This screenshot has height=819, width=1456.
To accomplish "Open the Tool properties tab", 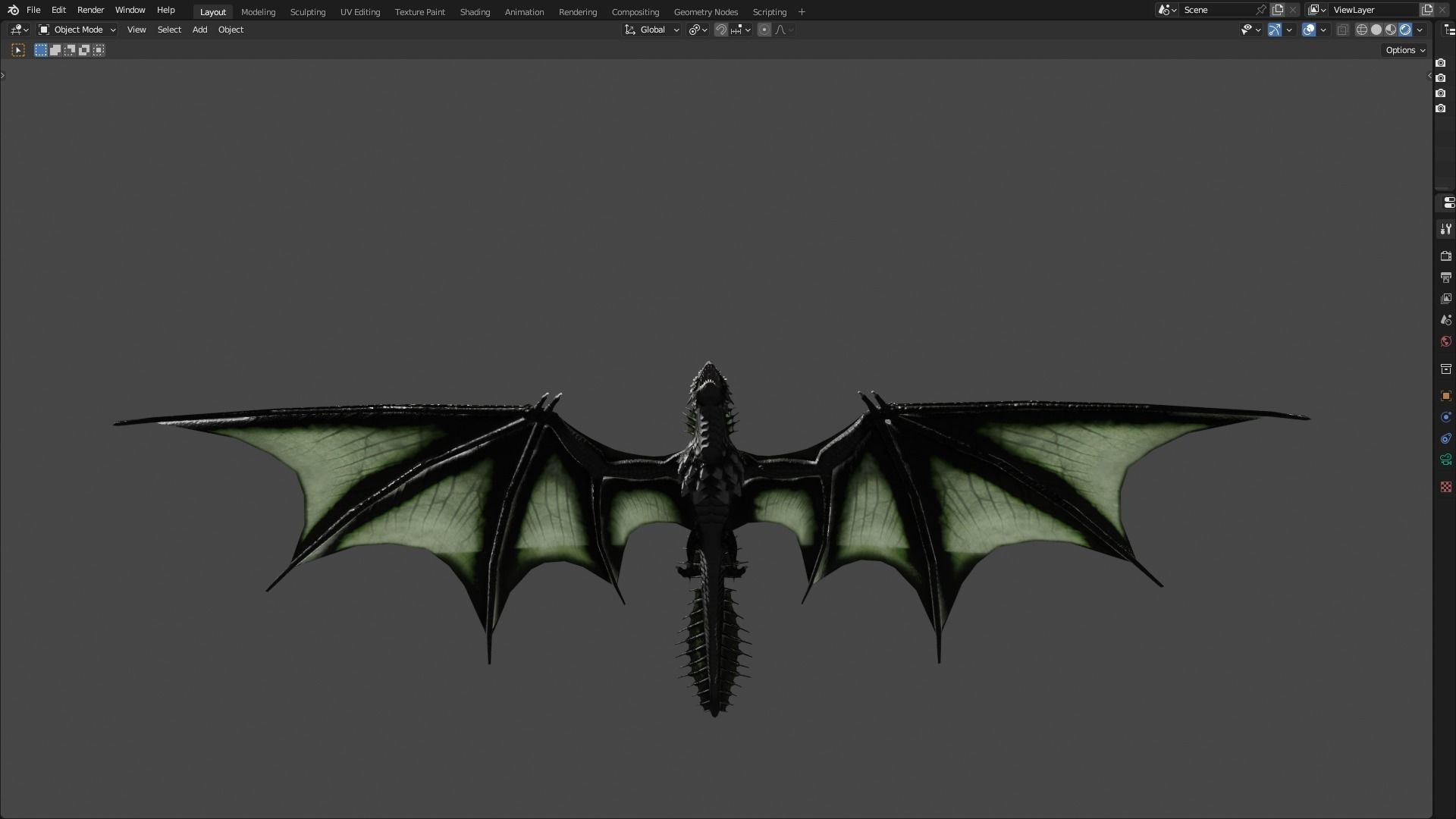I will tap(1445, 229).
